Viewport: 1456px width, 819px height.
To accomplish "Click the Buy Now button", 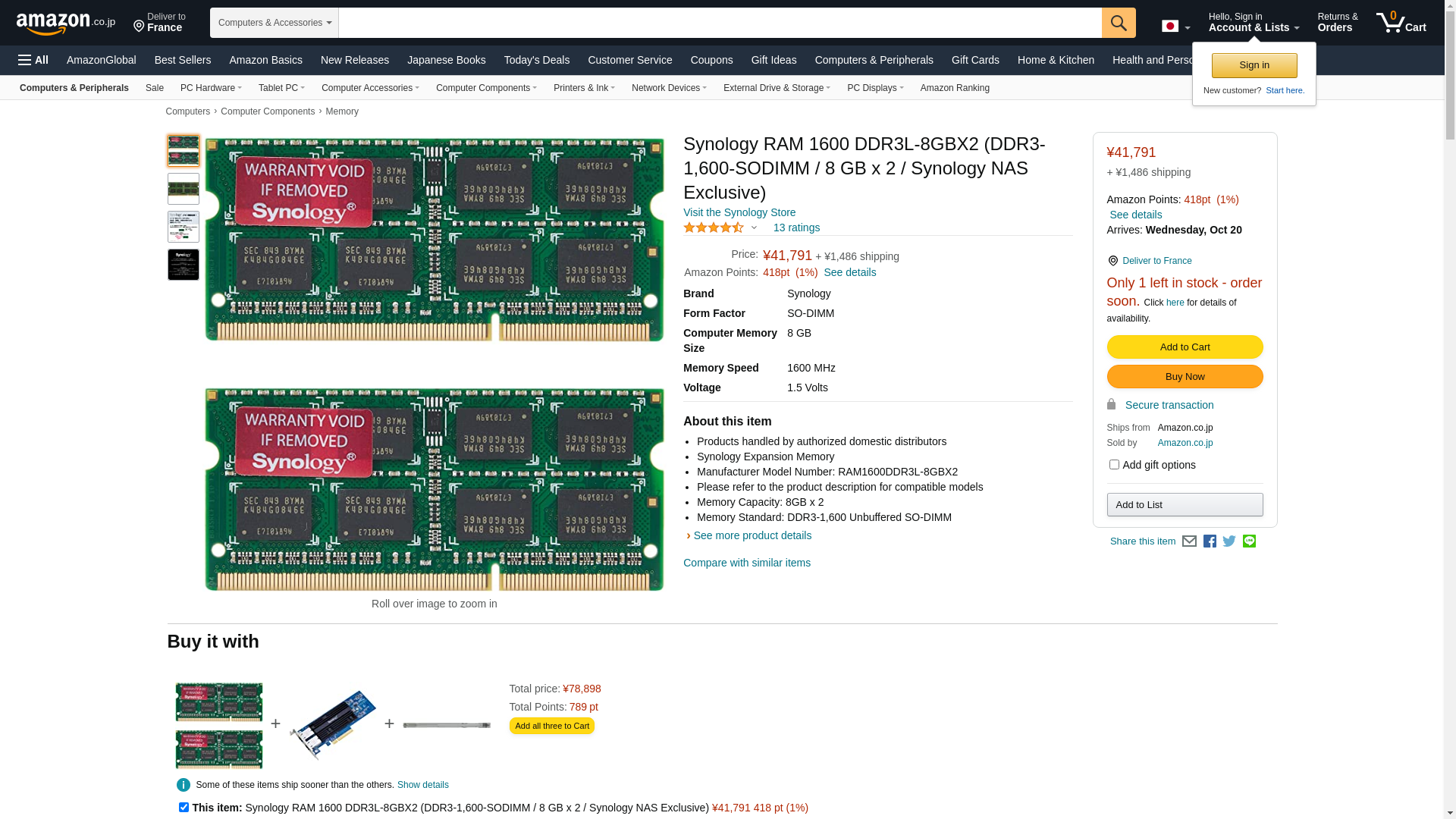I will pos(1185,377).
